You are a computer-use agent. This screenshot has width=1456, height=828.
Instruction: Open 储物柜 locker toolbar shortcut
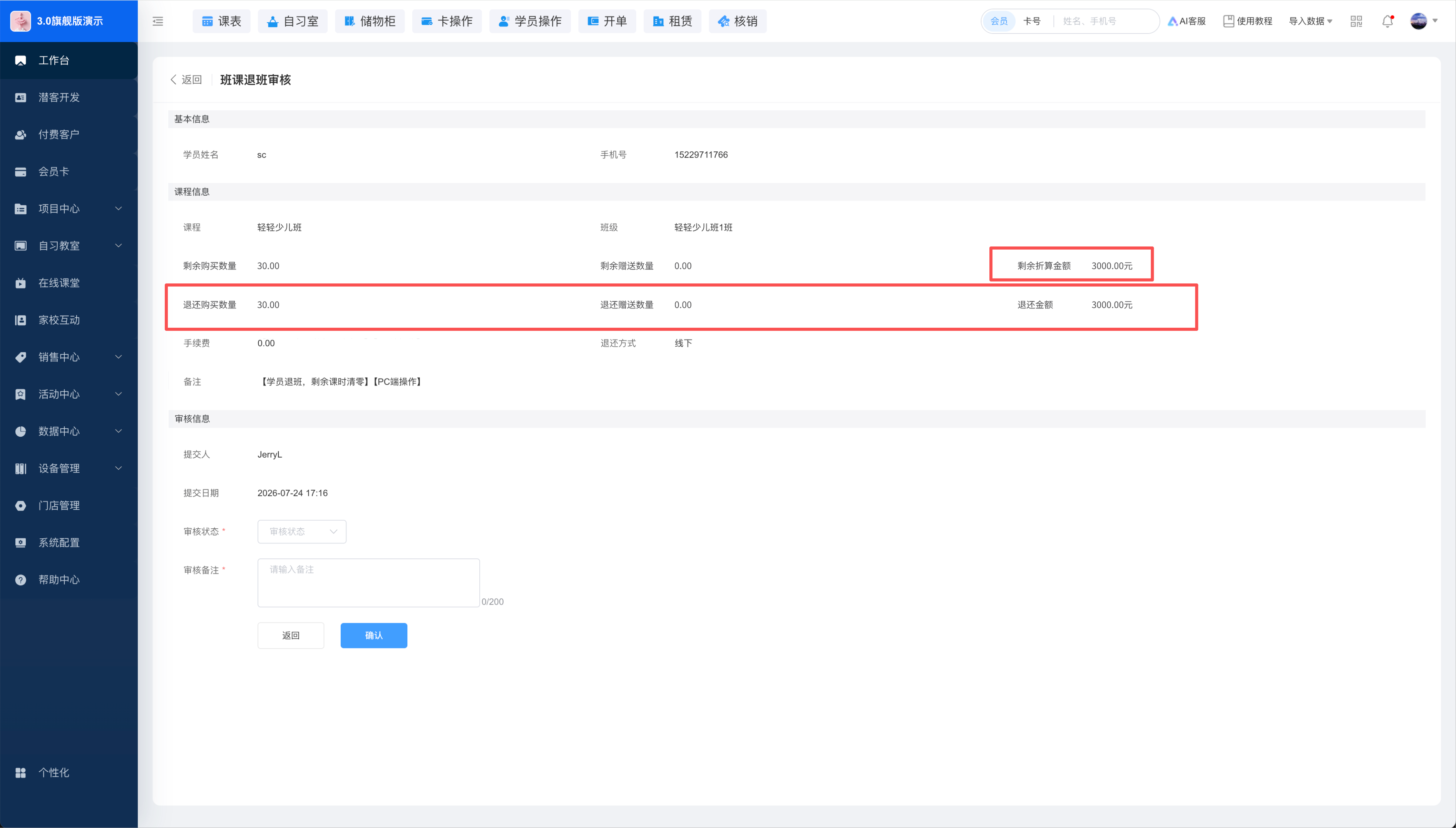370,21
